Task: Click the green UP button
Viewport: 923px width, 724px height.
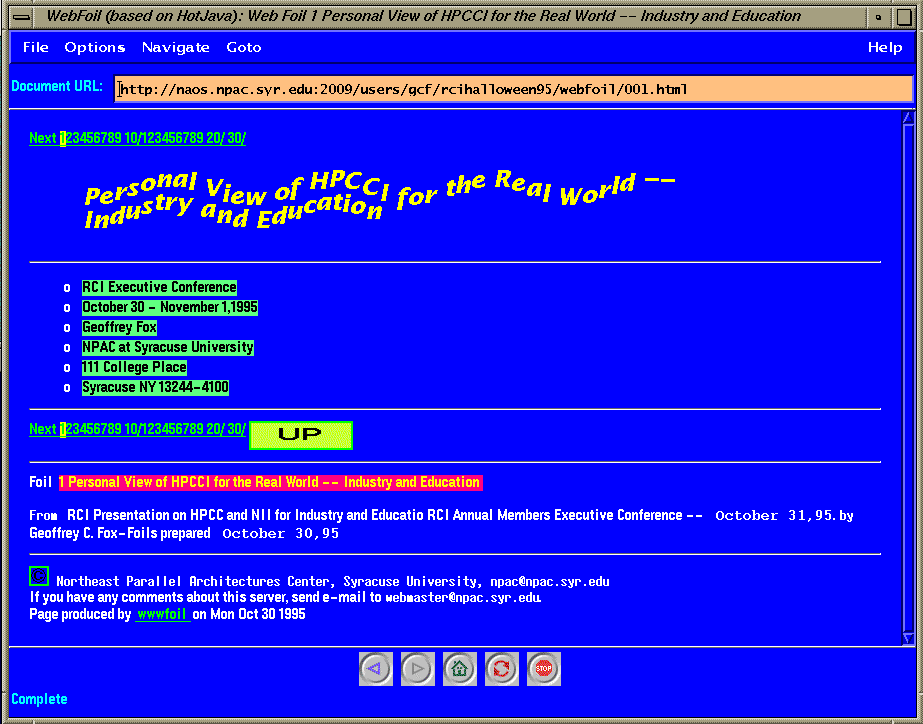Action: [301, 435]
